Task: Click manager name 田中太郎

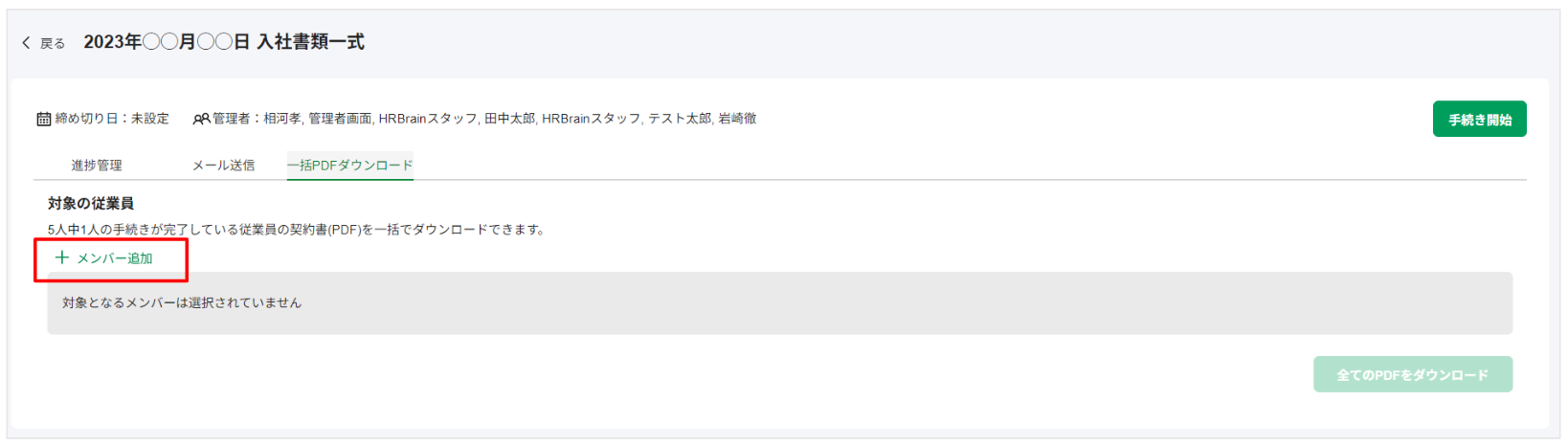Action: (x=509, y=119)
